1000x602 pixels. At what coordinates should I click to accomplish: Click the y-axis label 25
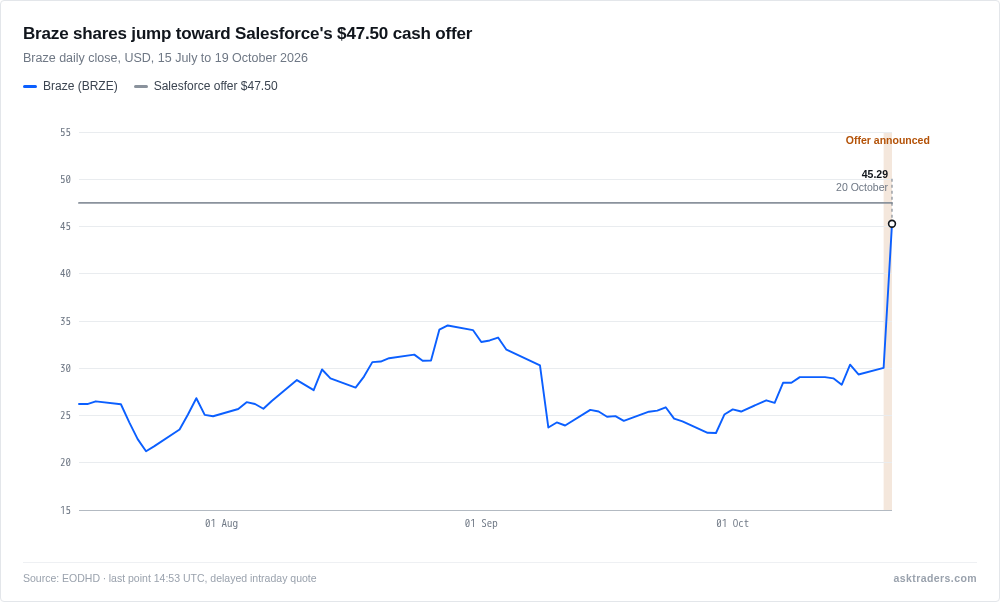[66, 416]
